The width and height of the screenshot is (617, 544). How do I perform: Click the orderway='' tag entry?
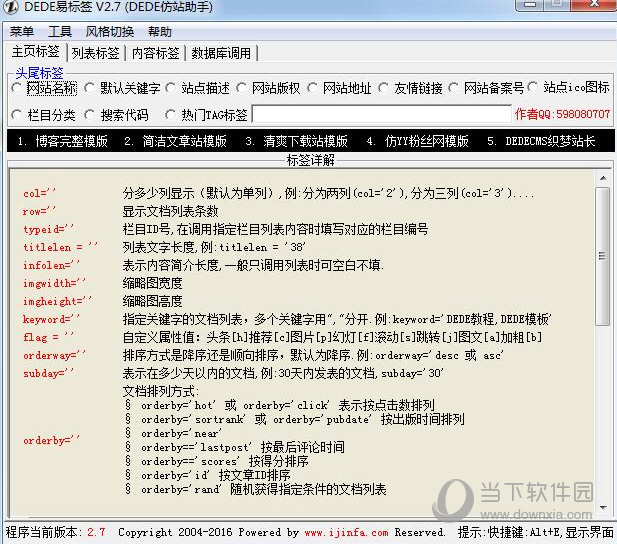click(54, 355)
